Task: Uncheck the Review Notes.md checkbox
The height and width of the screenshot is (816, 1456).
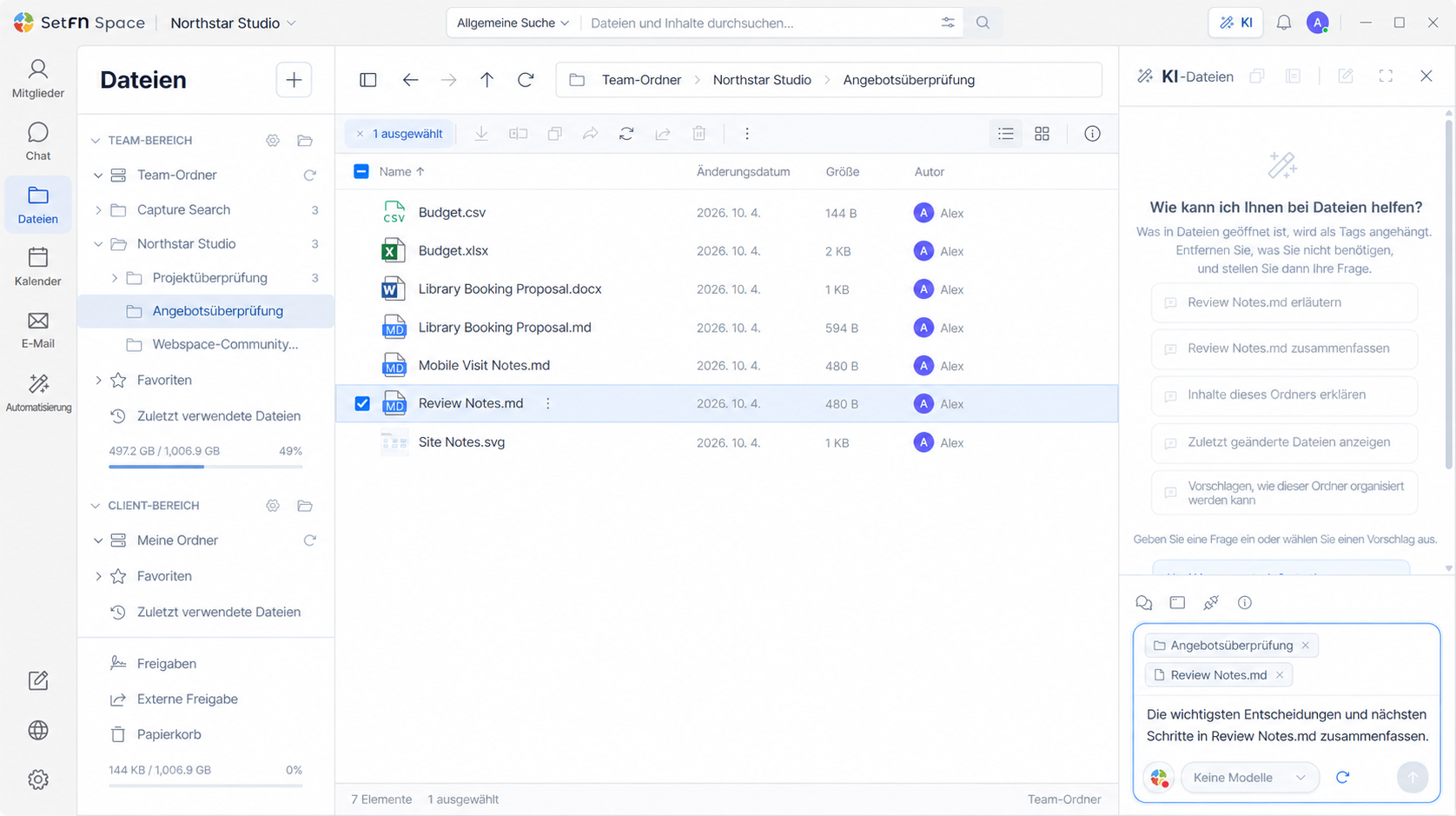Action: [x=362, y=403]
